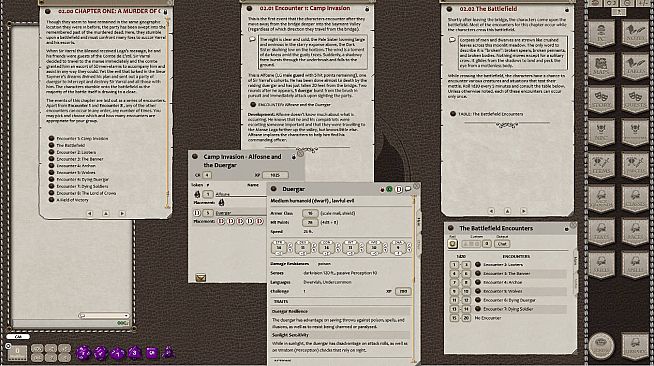Click the round Tokens button in sidebar
The image size is (654, 366).
click(601, 345)
